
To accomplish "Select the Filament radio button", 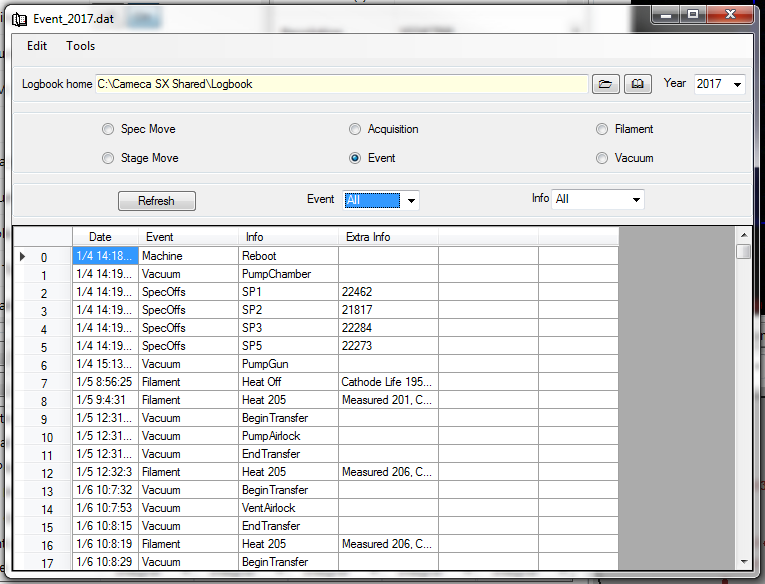I will pos(602,129).
